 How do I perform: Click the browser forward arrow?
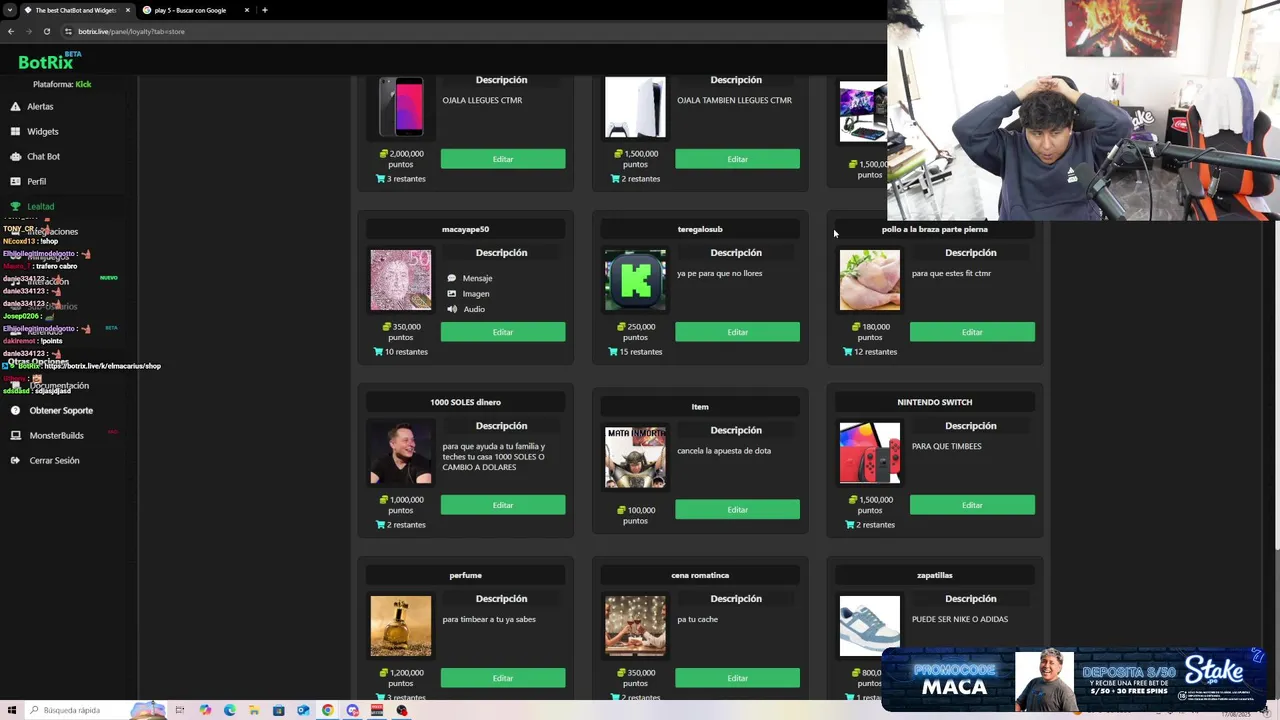(28, 31)
